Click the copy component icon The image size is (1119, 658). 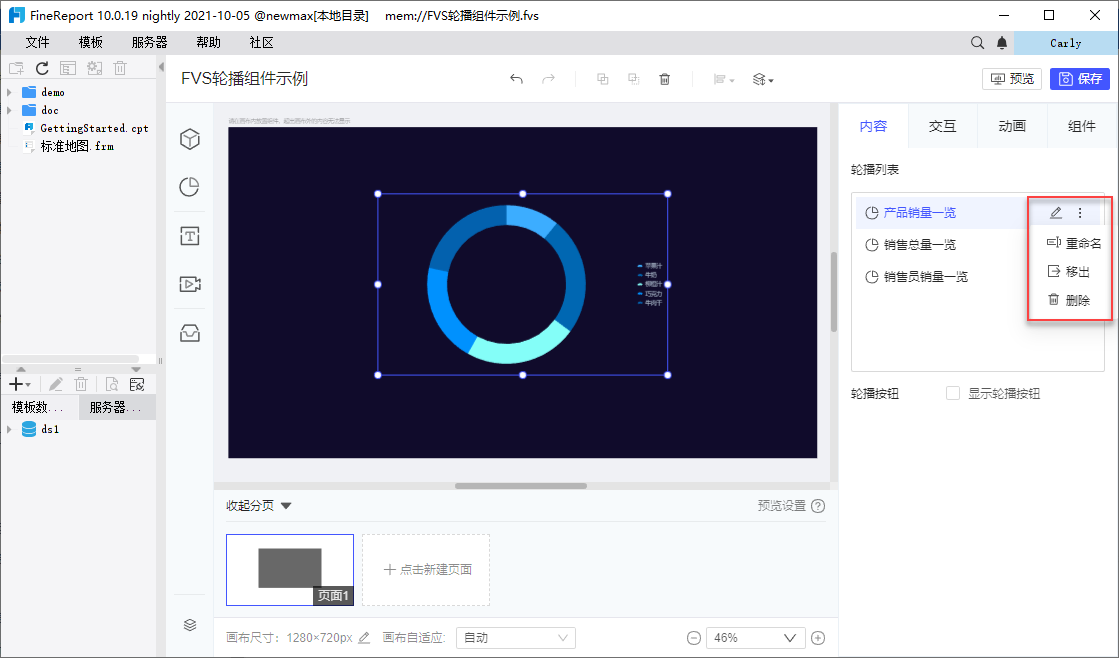click(x=602, y=79)
